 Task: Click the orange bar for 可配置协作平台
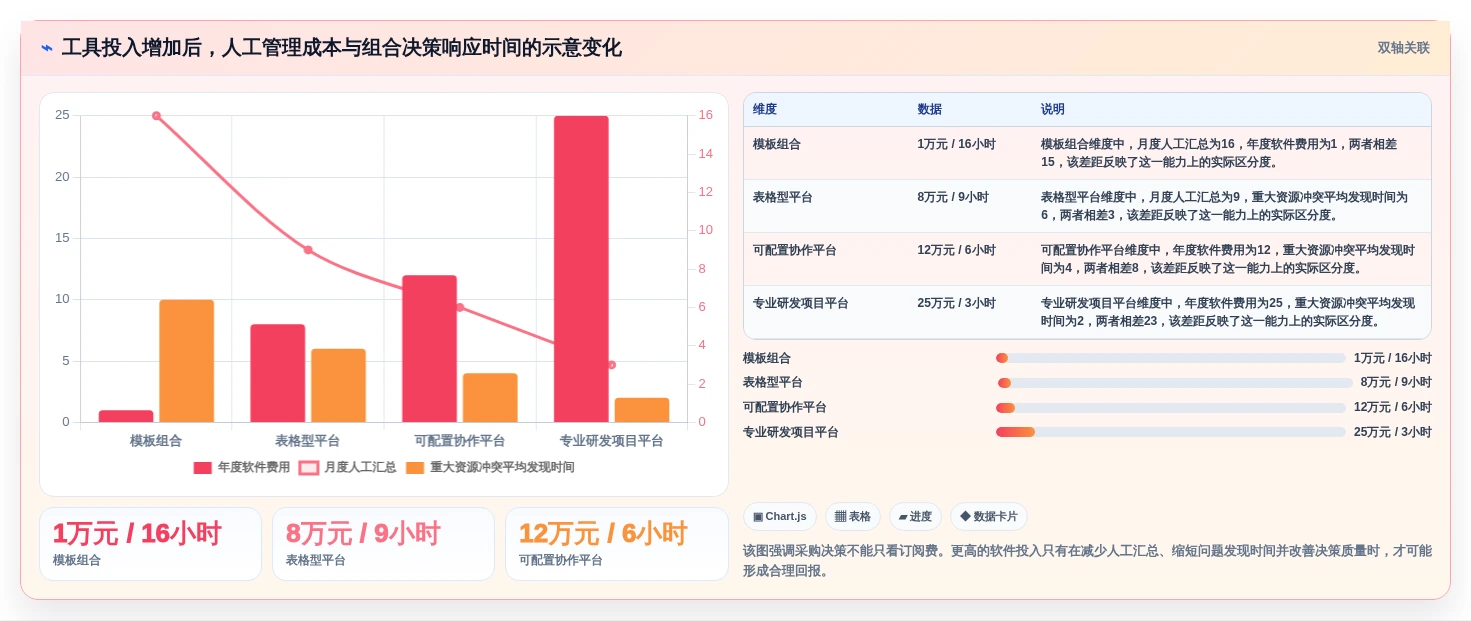490,398
